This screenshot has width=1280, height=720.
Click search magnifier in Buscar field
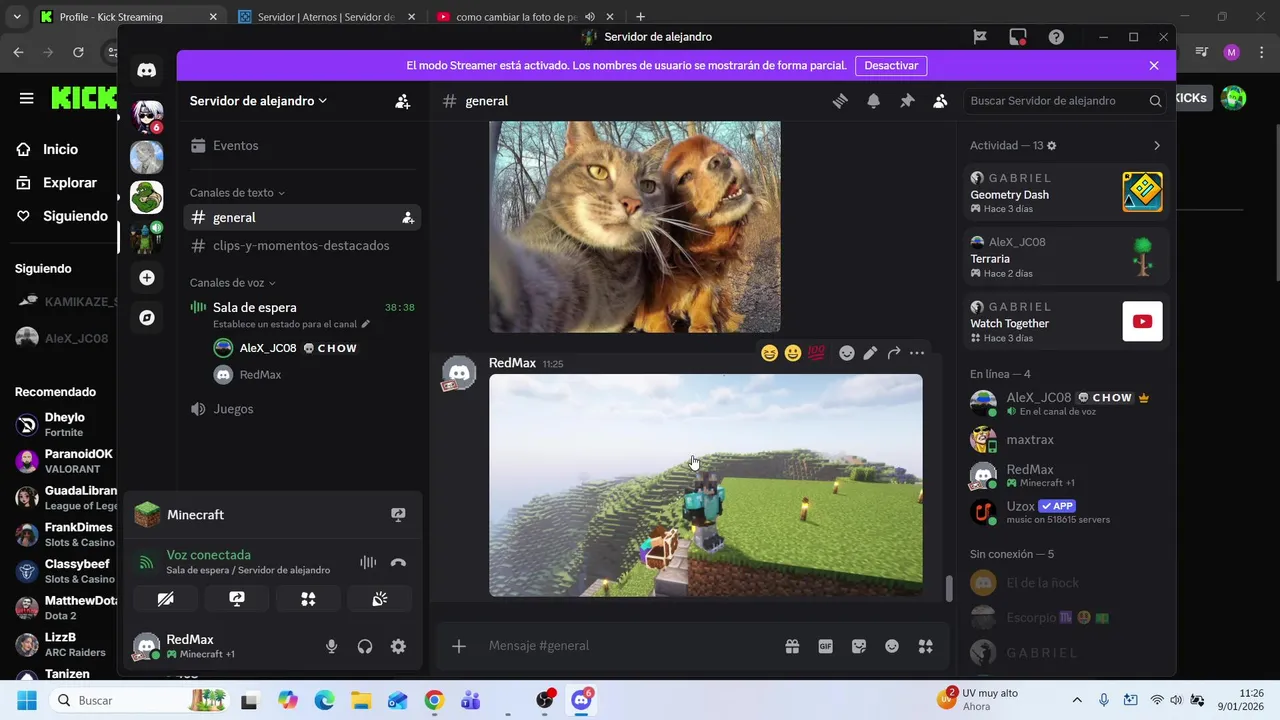[1155, 101]
